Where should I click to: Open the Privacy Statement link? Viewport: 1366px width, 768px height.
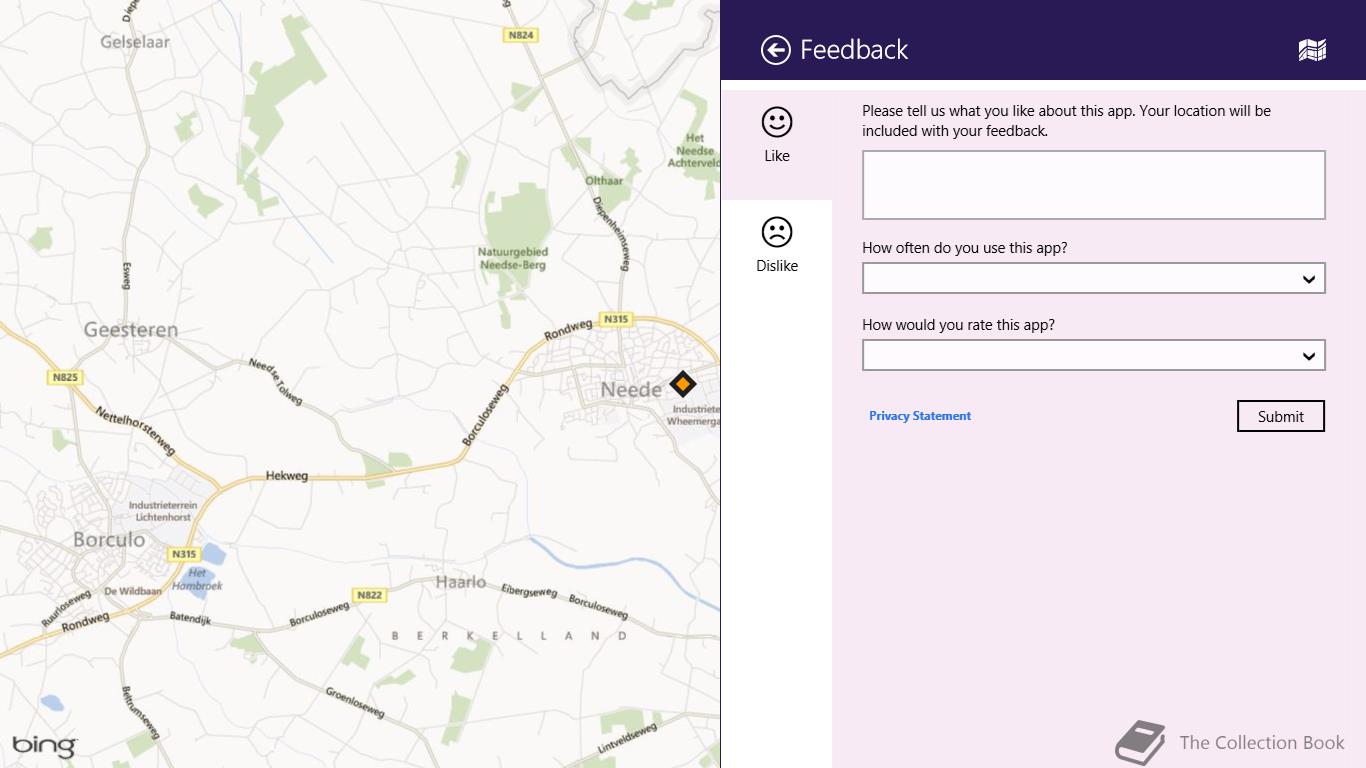(920, 416)
